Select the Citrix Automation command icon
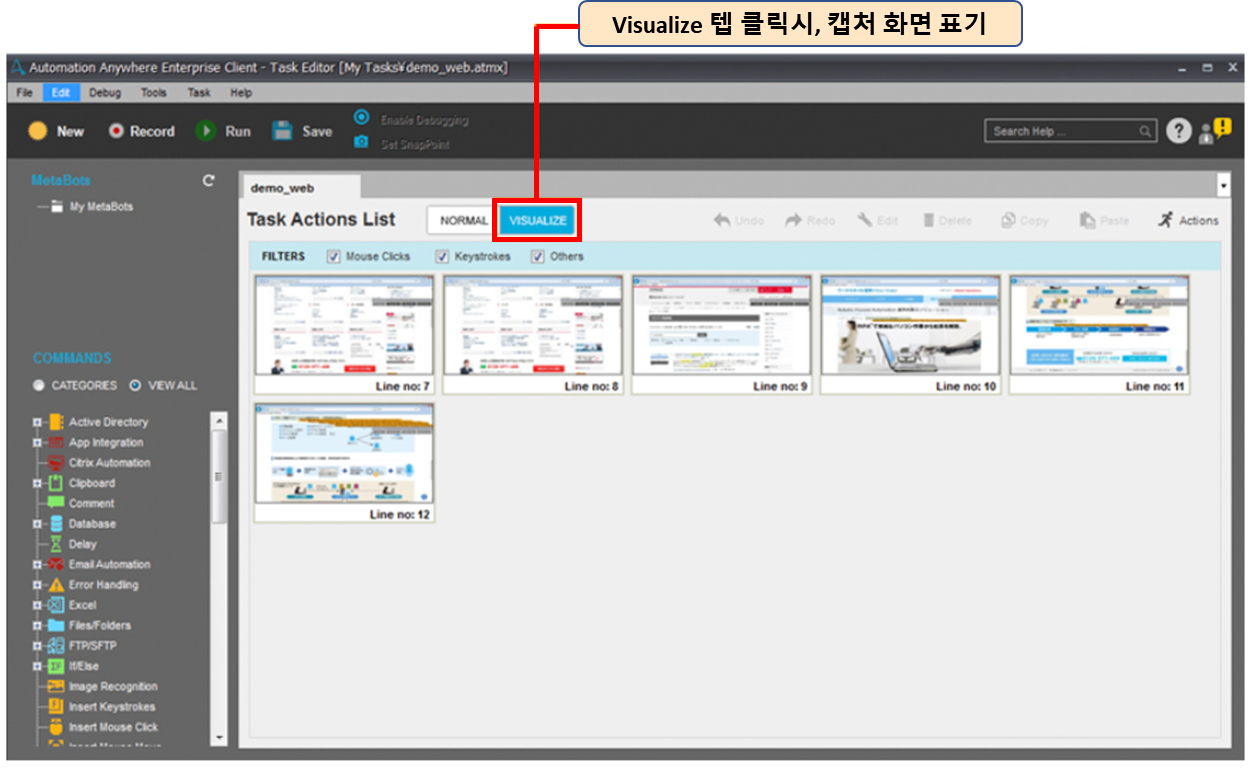The image size is (1256, 768). [x=56, y=463]
